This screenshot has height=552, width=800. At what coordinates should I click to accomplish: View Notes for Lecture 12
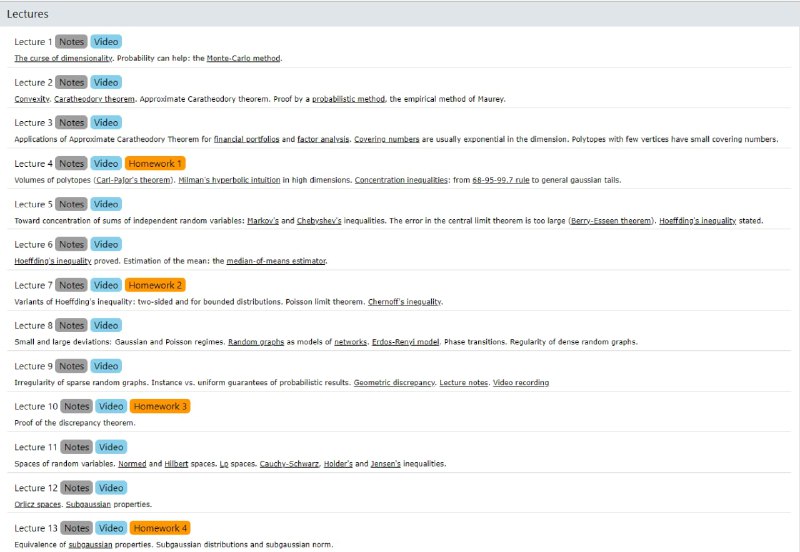(x=76, y=487)
